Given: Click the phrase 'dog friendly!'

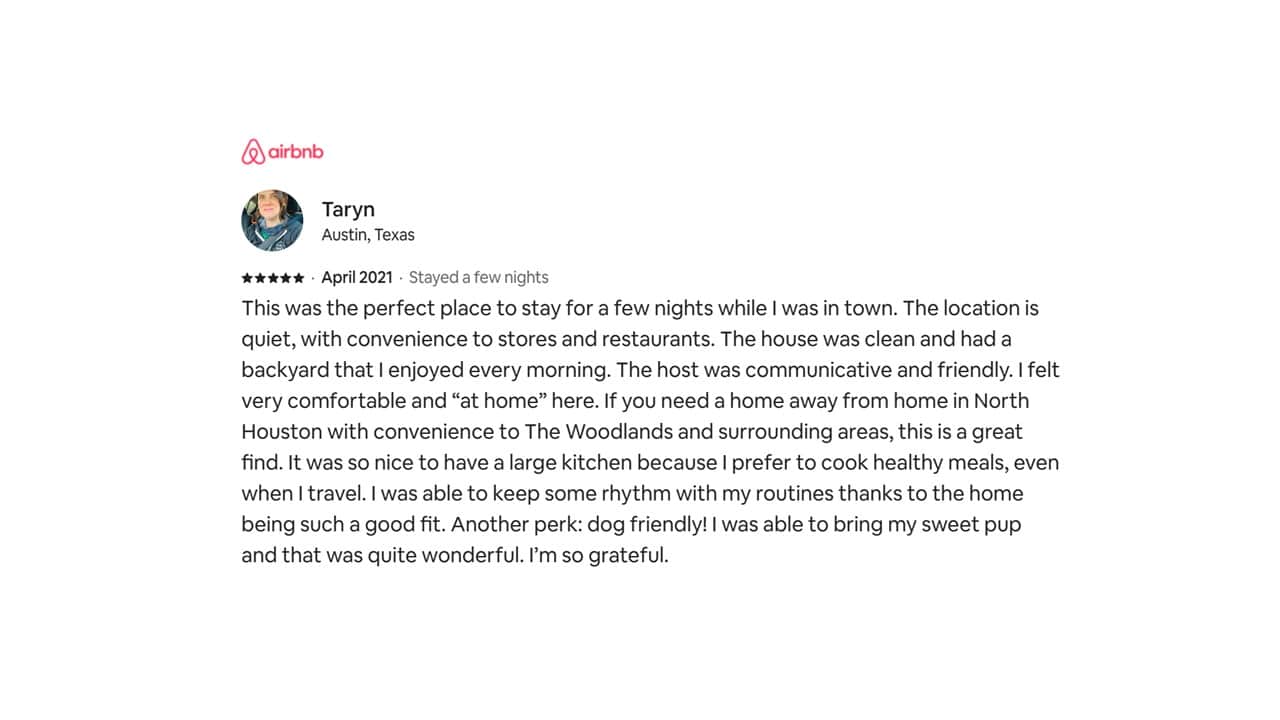Looking at the screenshot, I should point(648,525).
